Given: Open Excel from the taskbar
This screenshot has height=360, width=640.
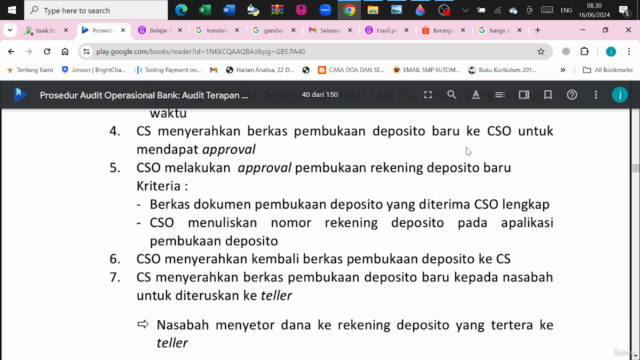Looking at the screenshot, I should pos(205,10).
